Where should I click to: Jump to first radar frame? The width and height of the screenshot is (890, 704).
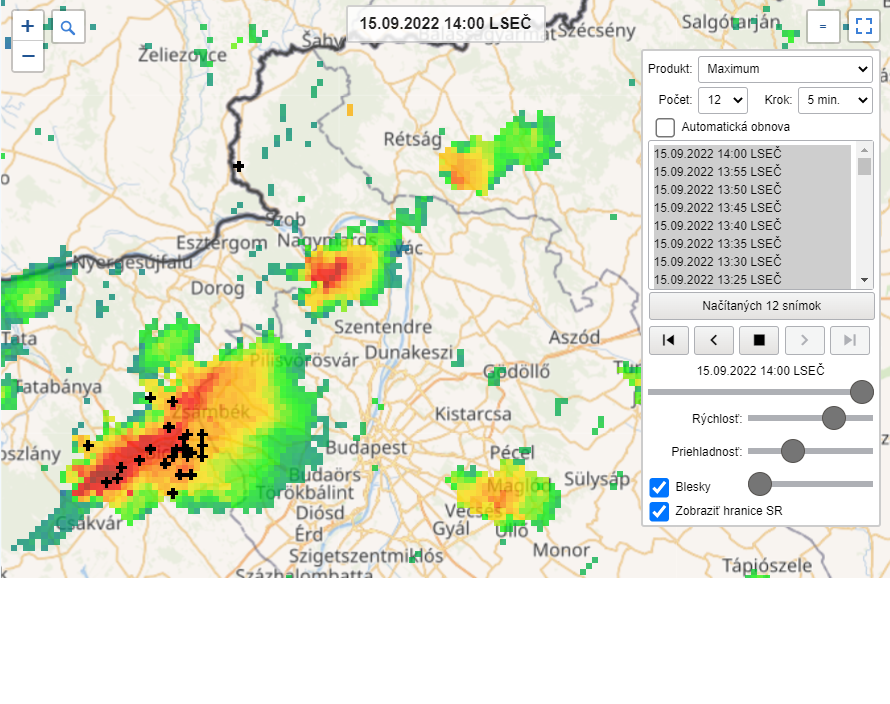(x=669, y=340)
